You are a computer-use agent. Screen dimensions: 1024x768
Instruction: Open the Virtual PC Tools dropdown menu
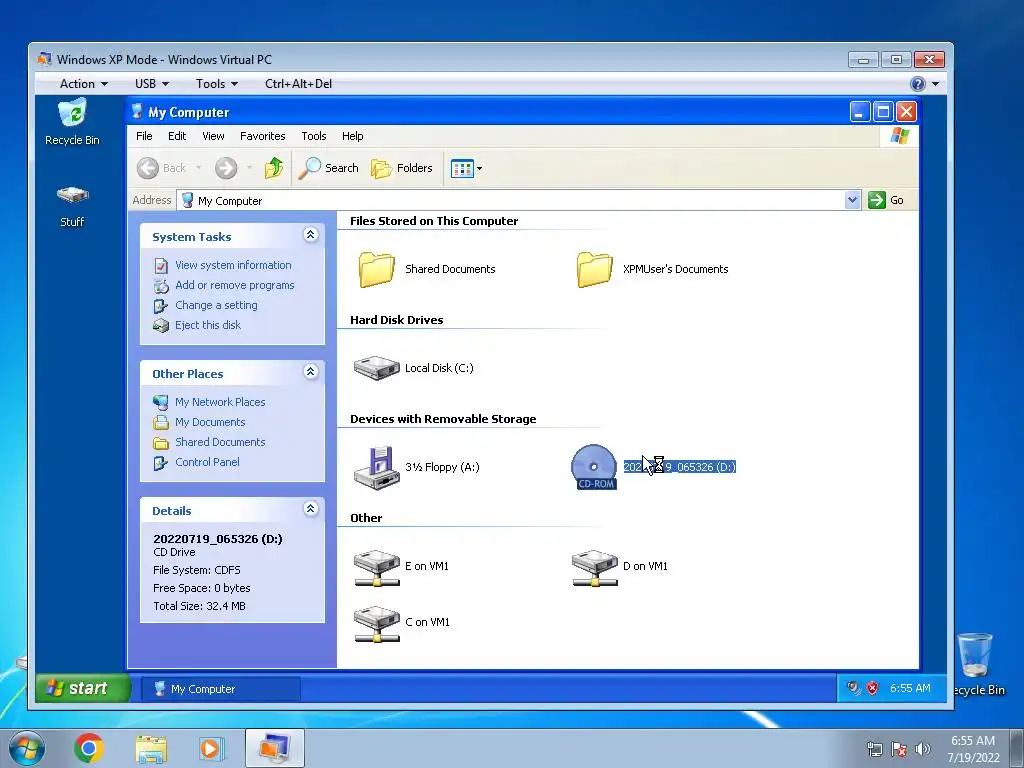(x=217, y=84)
